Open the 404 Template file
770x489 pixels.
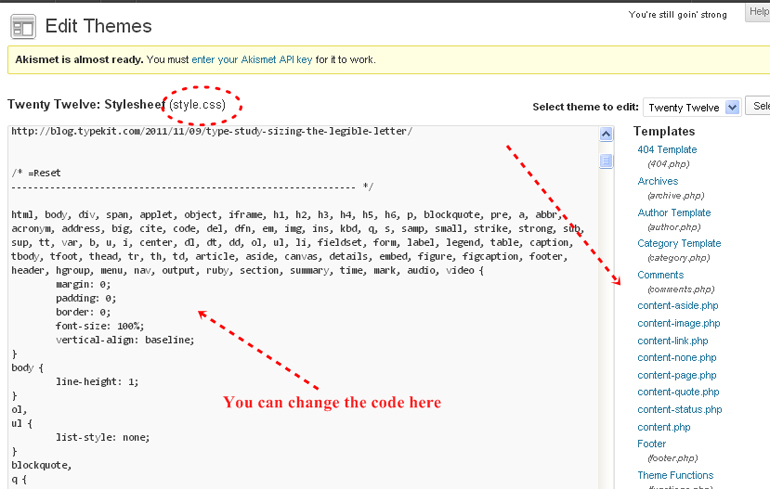(667, 150)
